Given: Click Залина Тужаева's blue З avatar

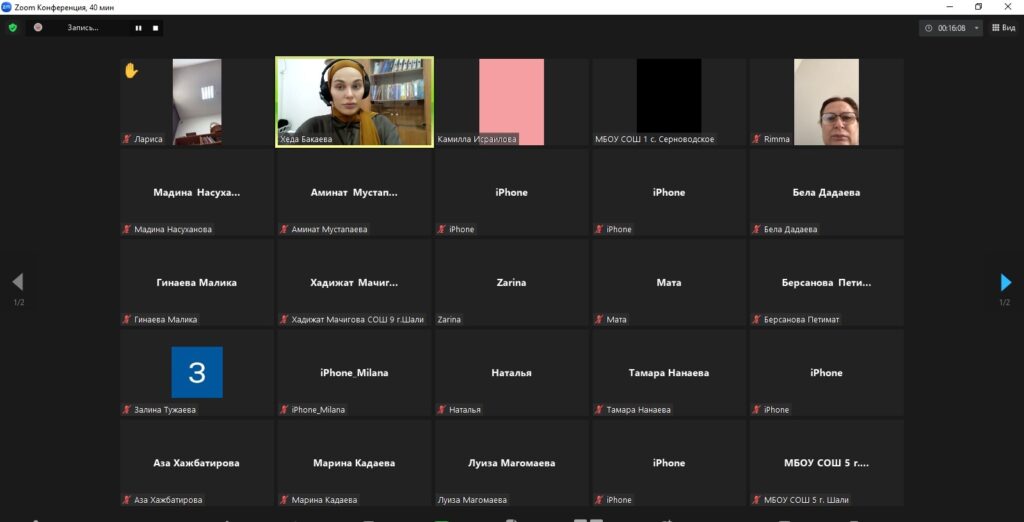Looking at the screenshot, I should [197, 372].
